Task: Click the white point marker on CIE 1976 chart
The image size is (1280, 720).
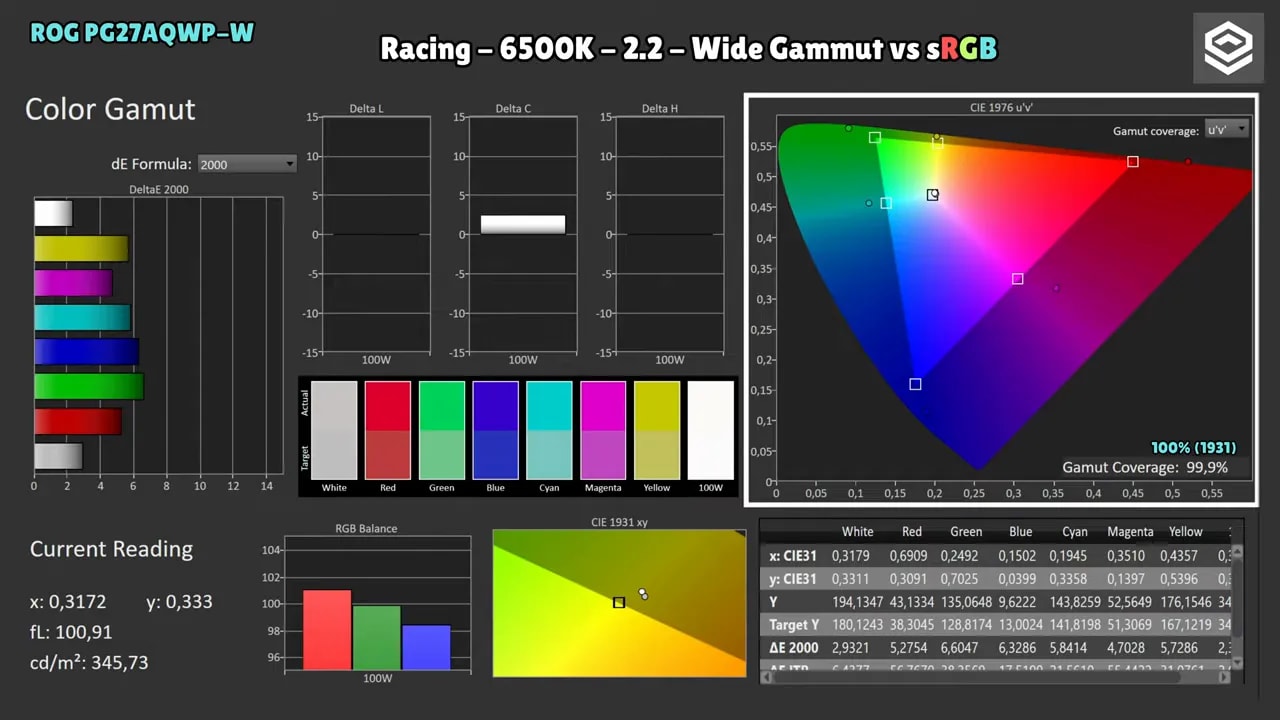Action: pyautogui.click(x=932, y=195)
